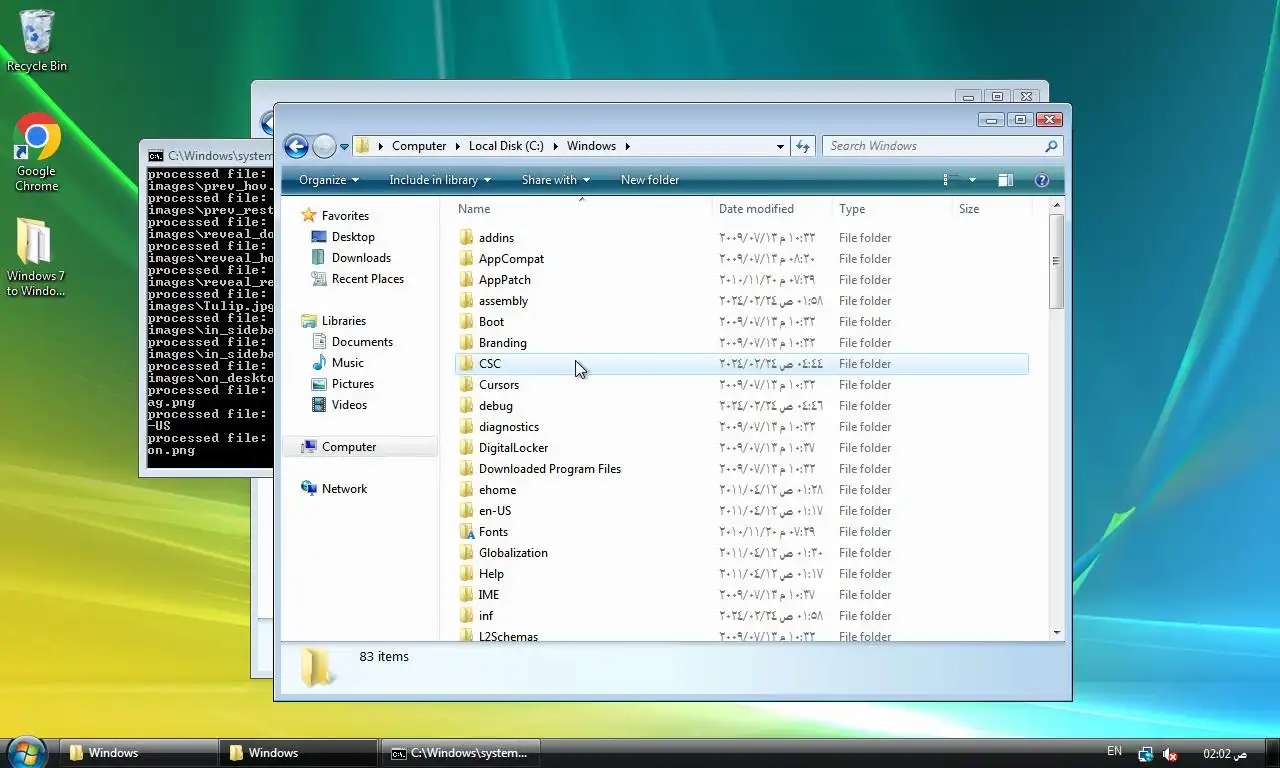Open Desktop in the navigation pane
Screen dimensions: 1280x768
352,237
